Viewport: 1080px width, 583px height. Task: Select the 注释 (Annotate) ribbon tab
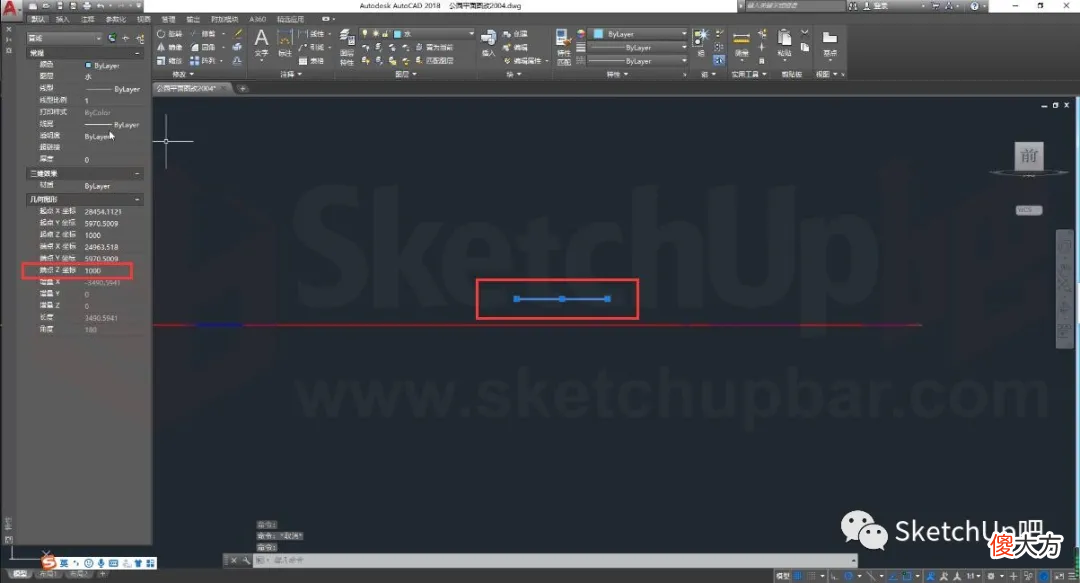click(x=87, y=19)
